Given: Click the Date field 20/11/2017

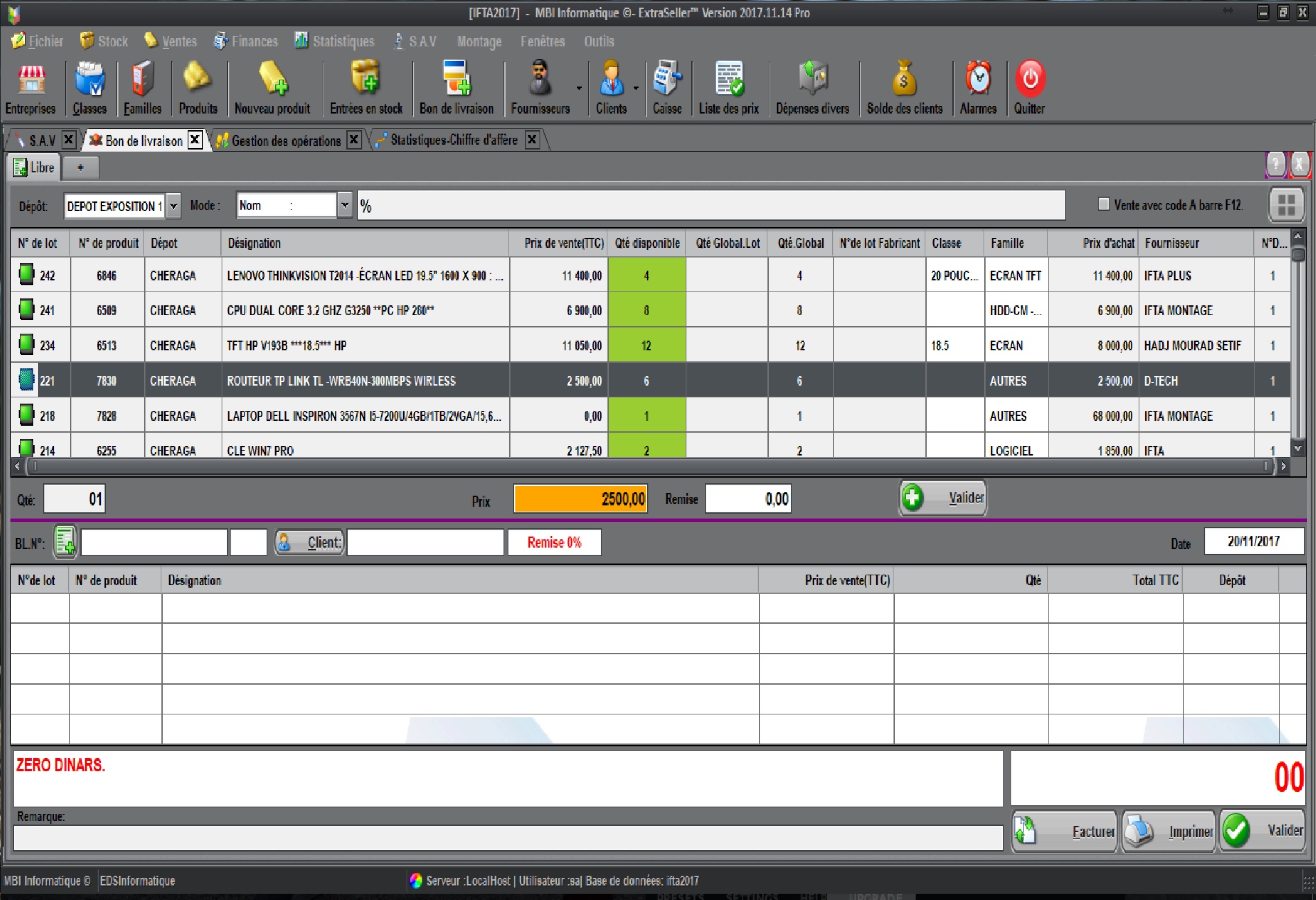Looking at the screenshot, I should (1254, 541).
